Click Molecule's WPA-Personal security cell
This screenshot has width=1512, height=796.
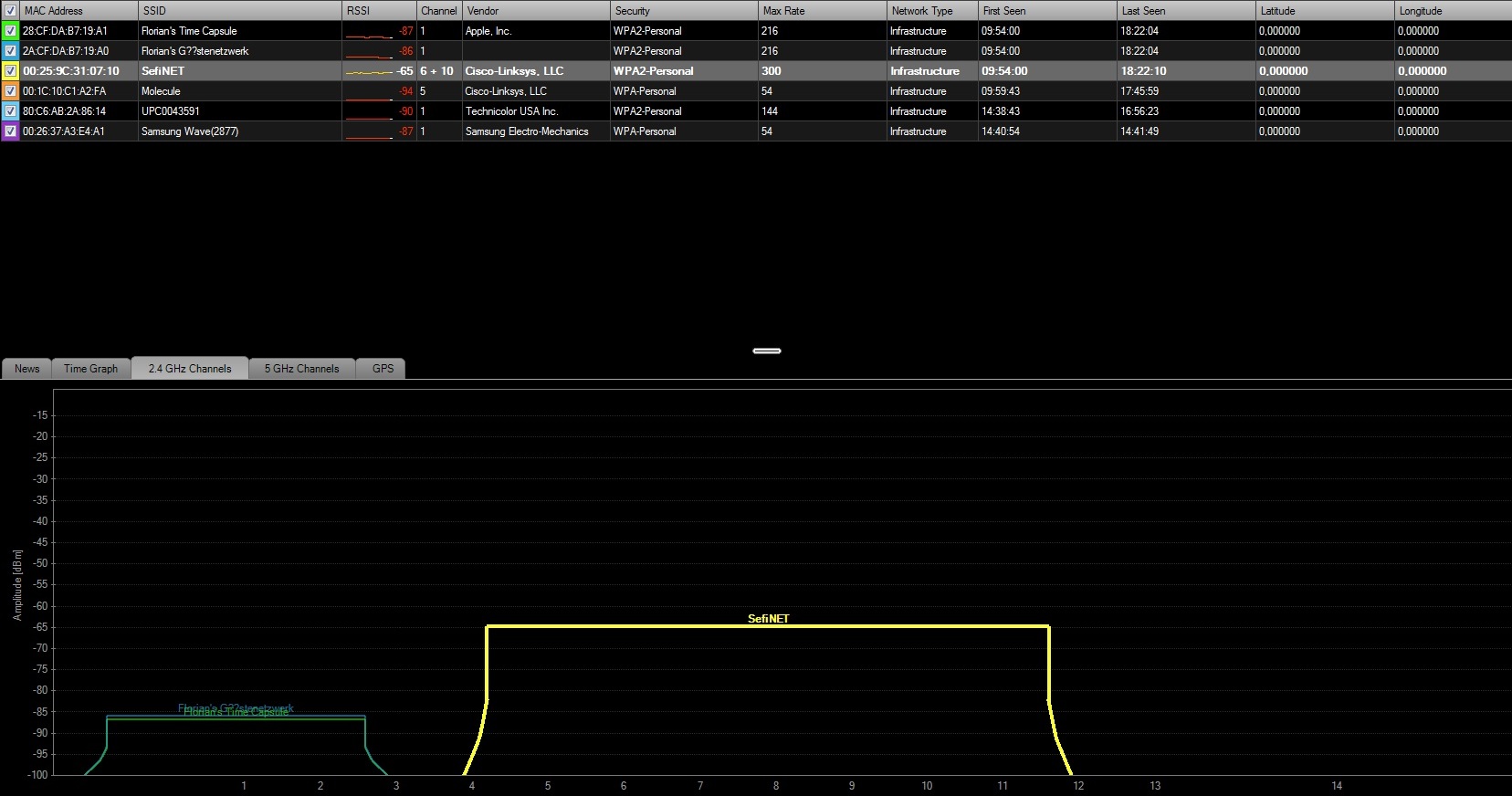(x=684, y=91)
